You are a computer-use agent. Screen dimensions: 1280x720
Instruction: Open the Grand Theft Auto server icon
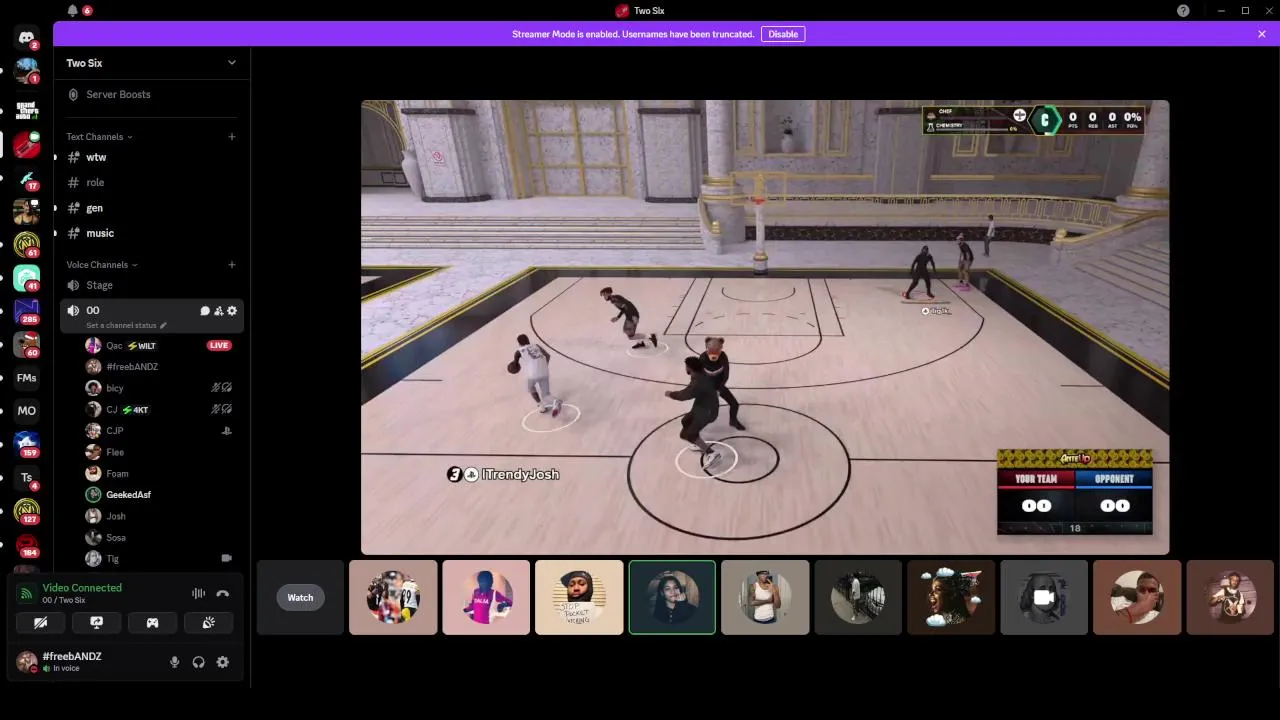[26, 110]
